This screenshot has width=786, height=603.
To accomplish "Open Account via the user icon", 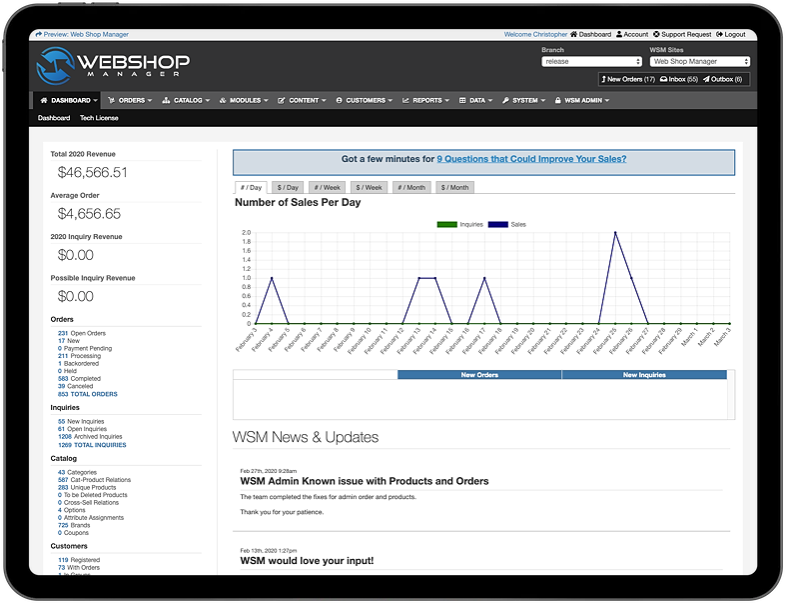I will pos(619,35).
